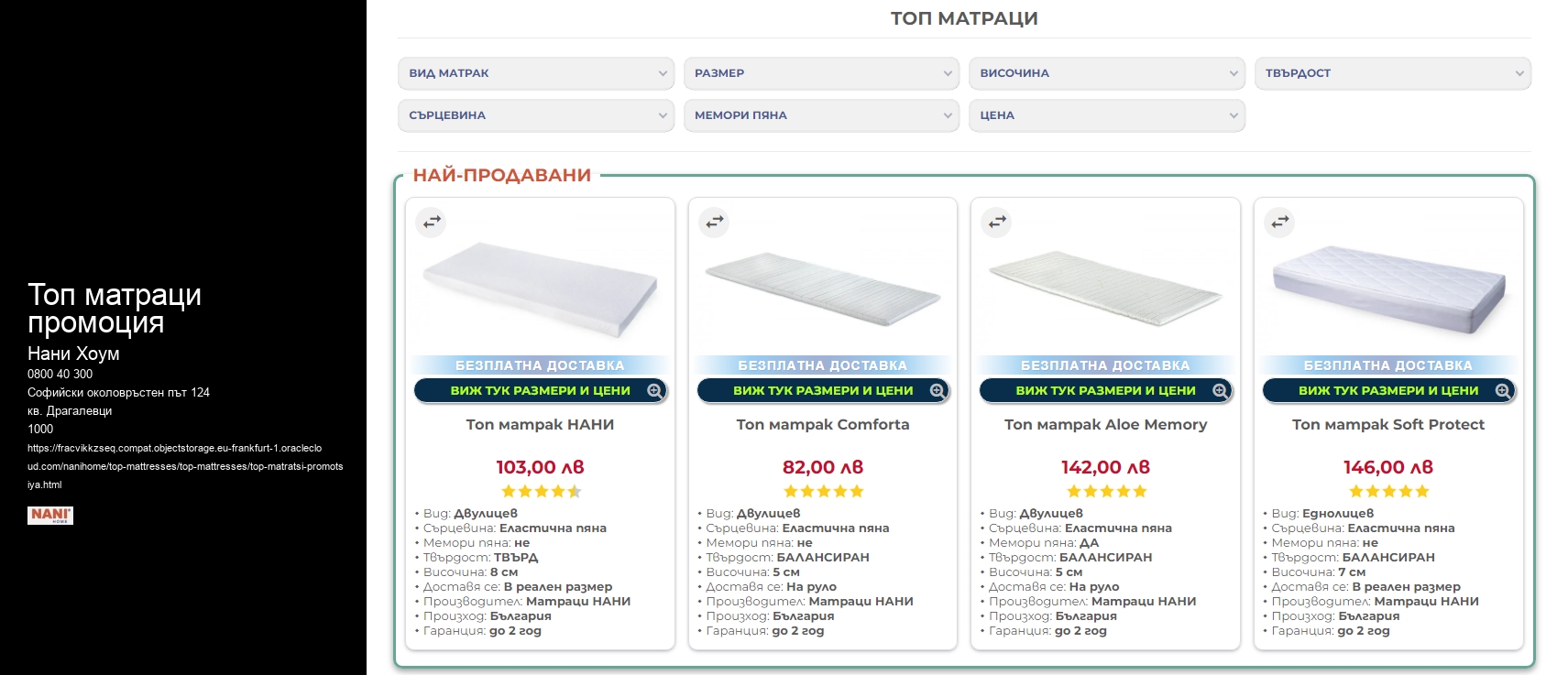Image resolution: width=1568 pixels, height=675 pixels.
Task: Open the Soft Protect mattress image
Action: (1388, 289)
